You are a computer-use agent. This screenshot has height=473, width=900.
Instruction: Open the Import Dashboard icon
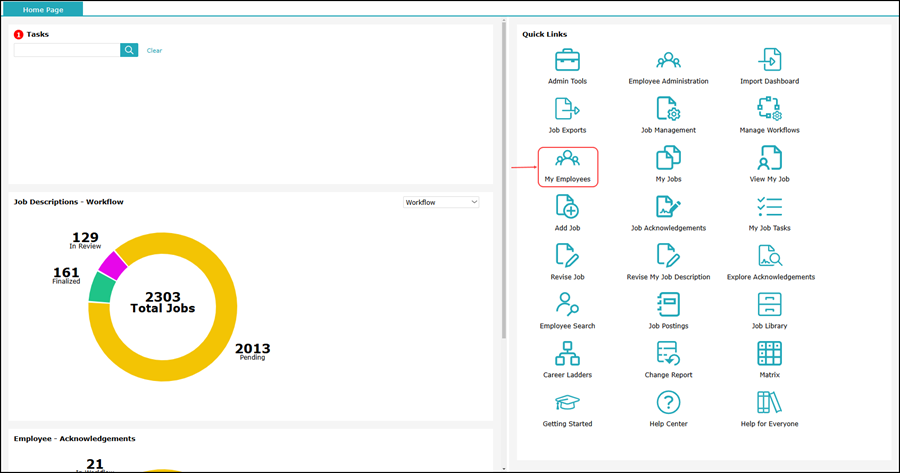tap(769, 60)
